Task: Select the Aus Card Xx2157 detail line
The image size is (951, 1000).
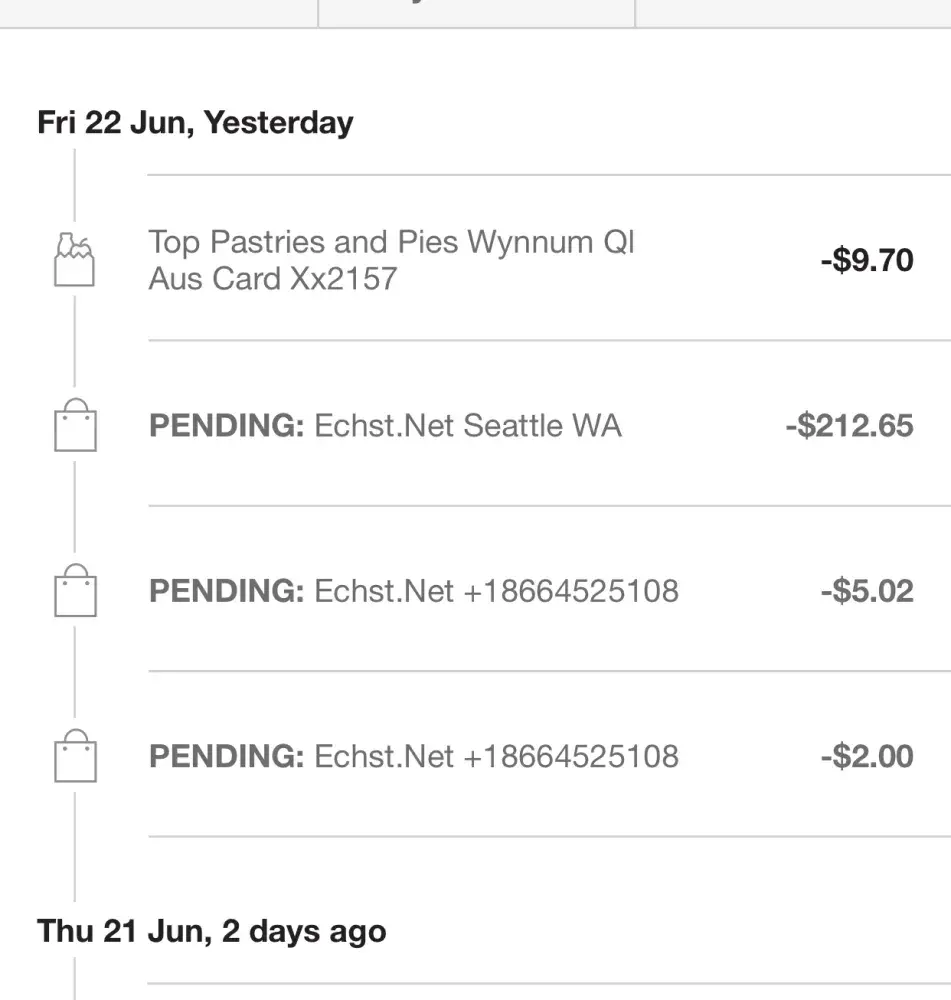Action: click(273, 278)
